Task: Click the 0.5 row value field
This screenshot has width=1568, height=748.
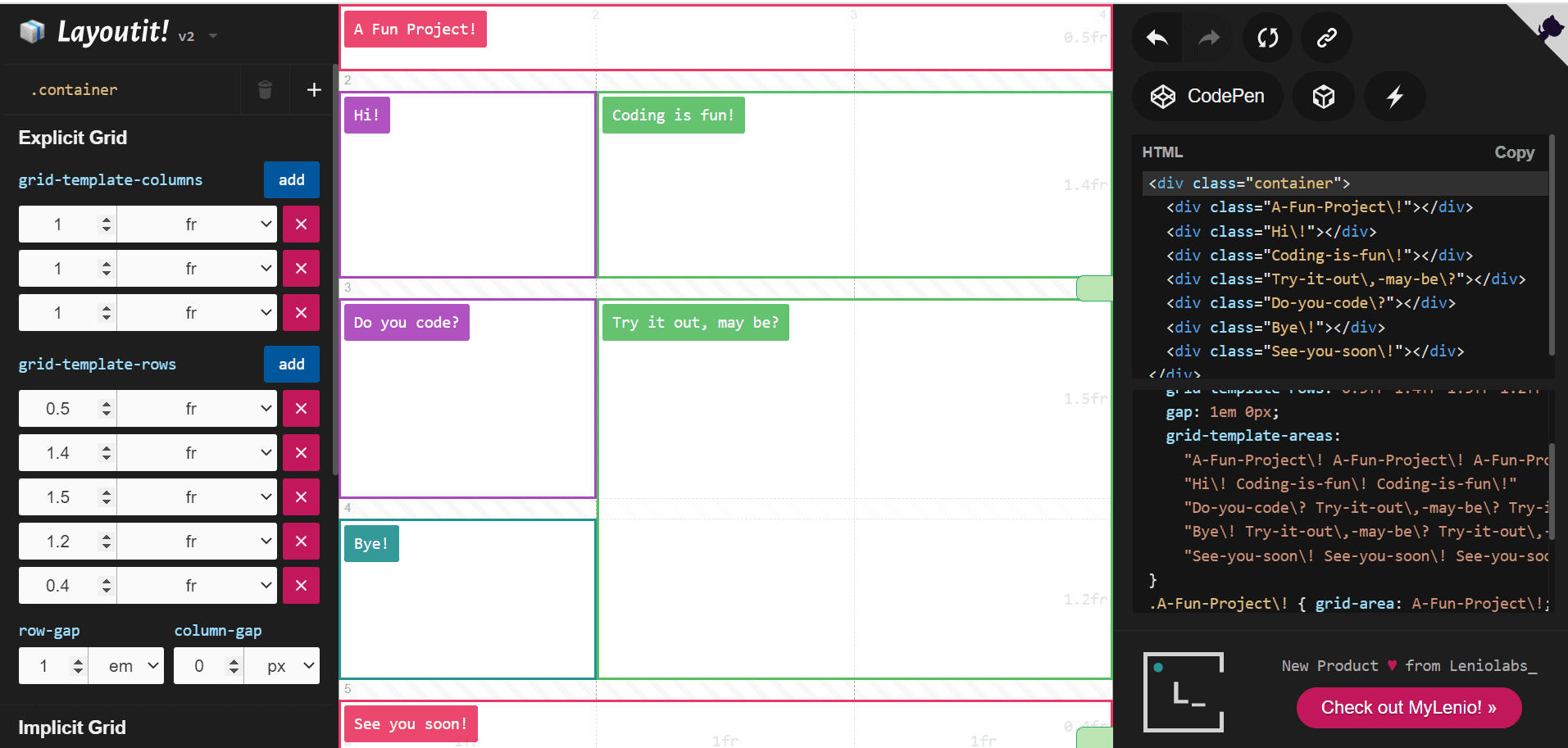Action: coord(58,409)
